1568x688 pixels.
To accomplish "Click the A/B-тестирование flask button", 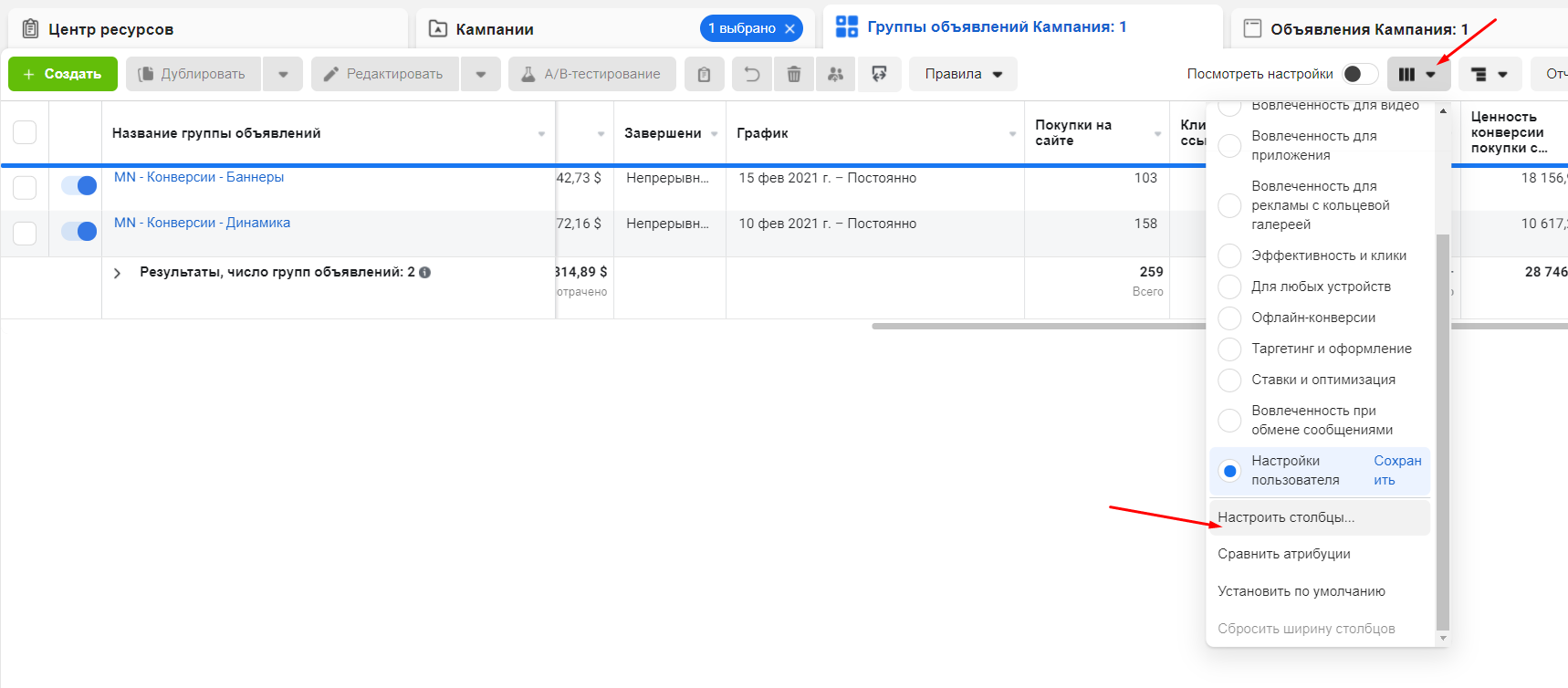I will pyautogui.click(x=592, y=74).
